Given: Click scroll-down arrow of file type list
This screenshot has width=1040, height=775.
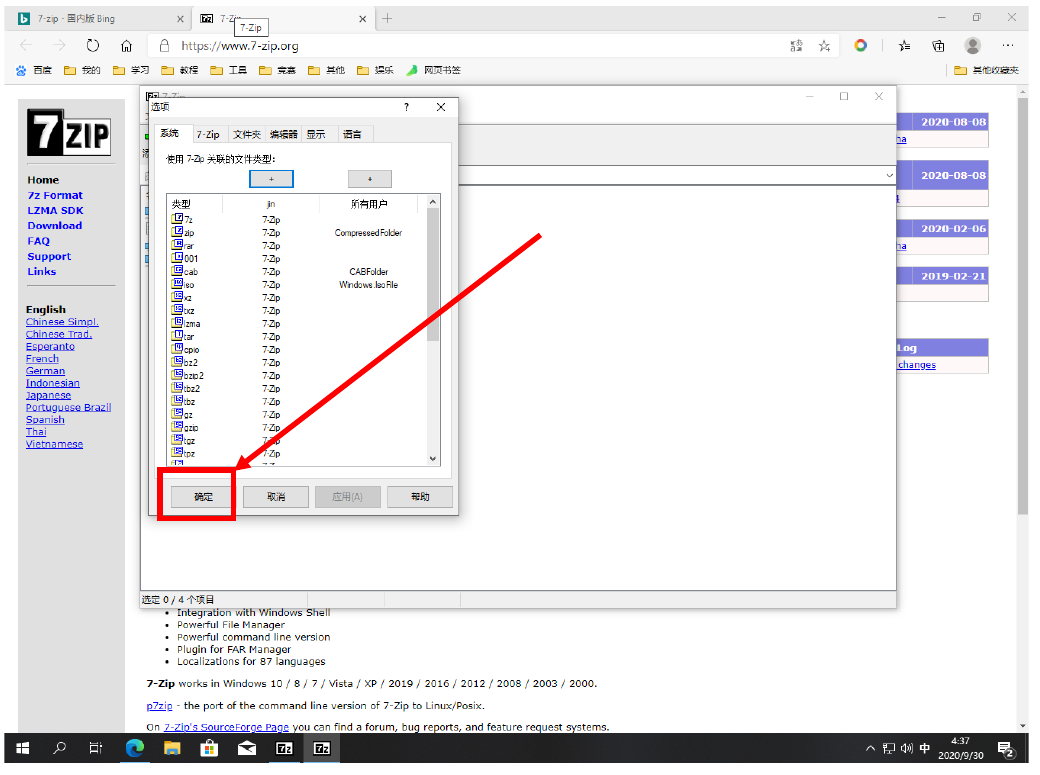Looking at the screenshot, I should [433, 459].
